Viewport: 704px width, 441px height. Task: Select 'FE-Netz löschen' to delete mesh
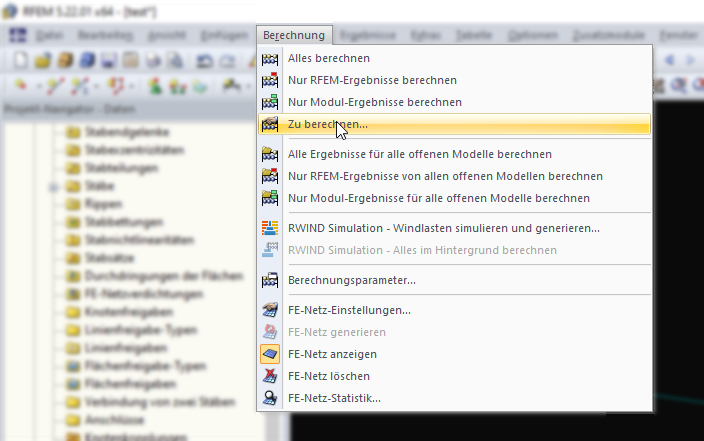454,376
